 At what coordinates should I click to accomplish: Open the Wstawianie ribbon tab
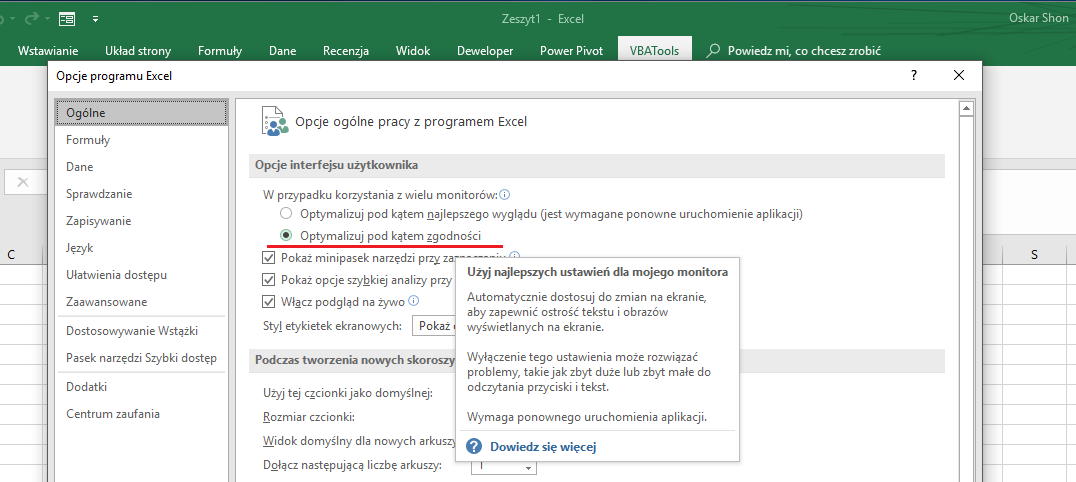point(48,50)
